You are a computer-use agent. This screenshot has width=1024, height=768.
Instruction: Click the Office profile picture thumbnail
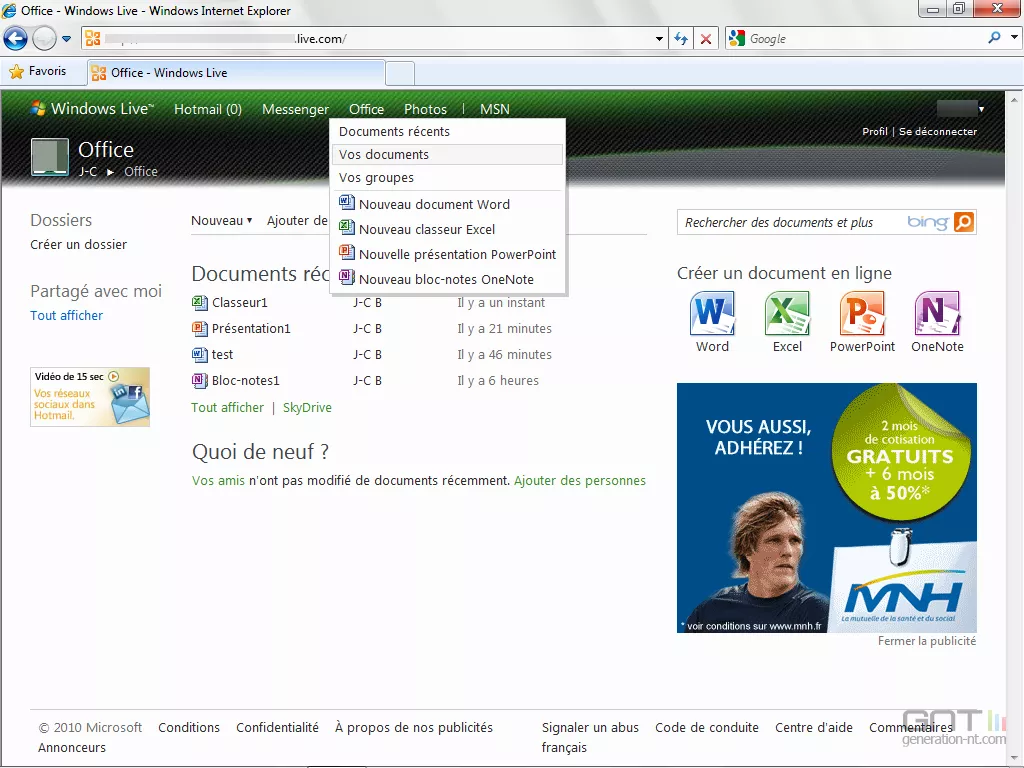pos(50,157)
